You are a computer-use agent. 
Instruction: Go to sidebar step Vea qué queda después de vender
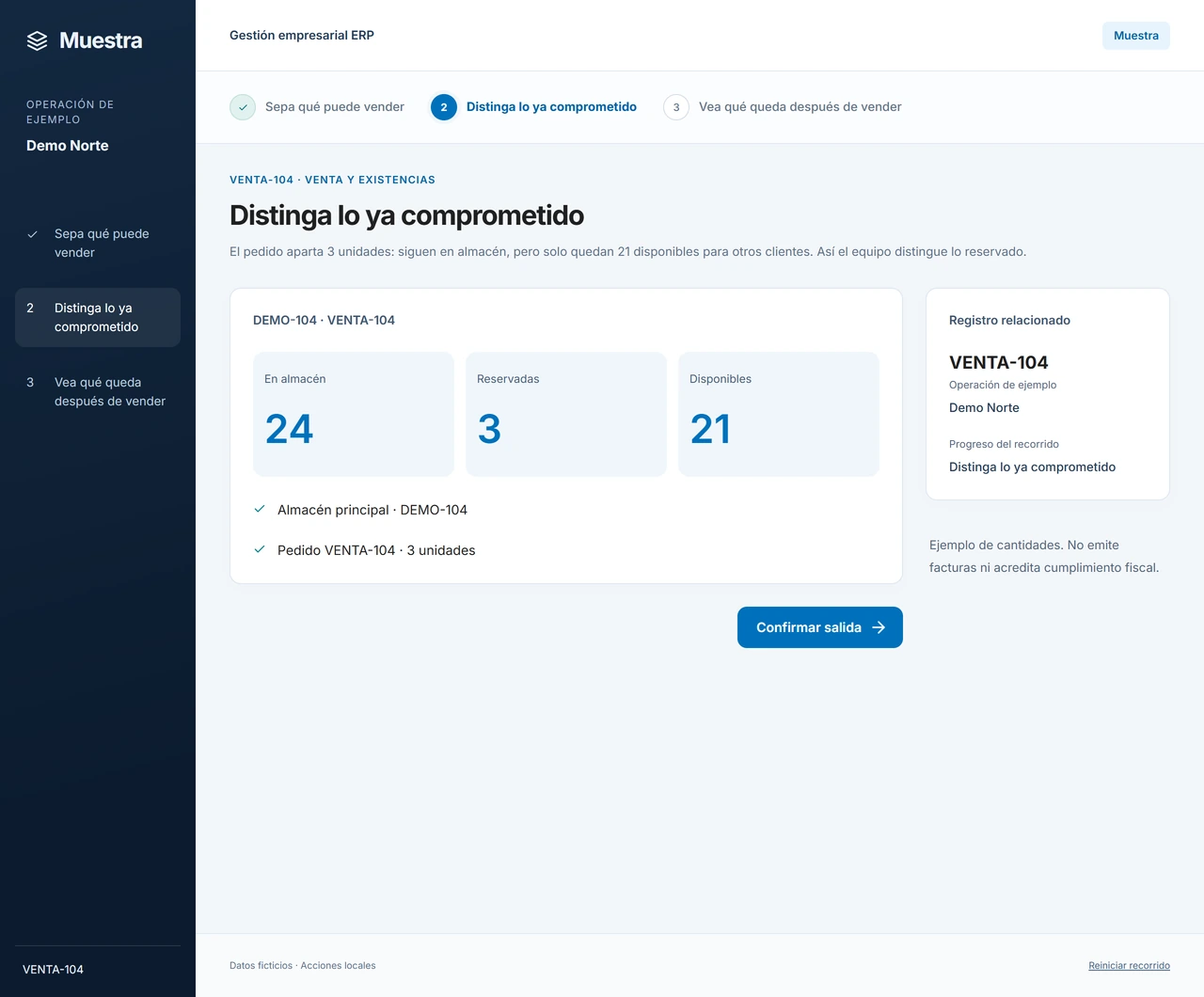coord(98,391)
